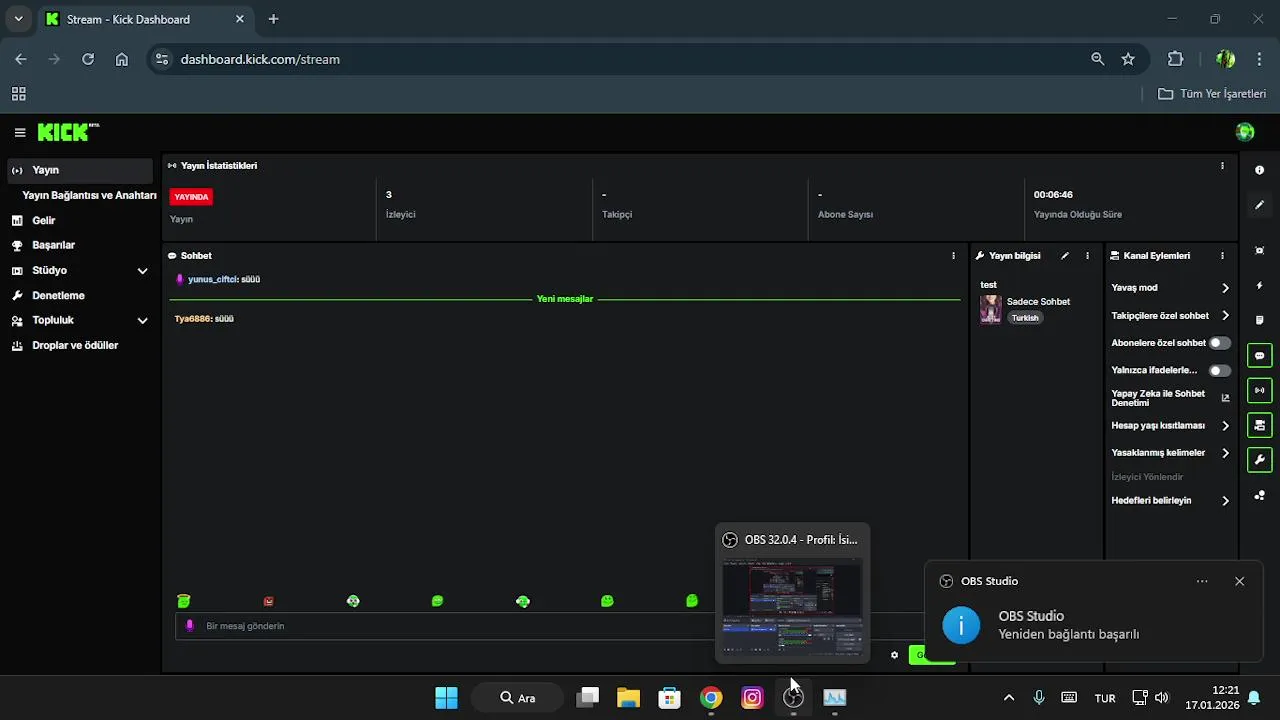Click the lightning bolt icon in right sidebar
Image resolution: width=1280 pixels, height=720 pixels.
coord(1260,286)
